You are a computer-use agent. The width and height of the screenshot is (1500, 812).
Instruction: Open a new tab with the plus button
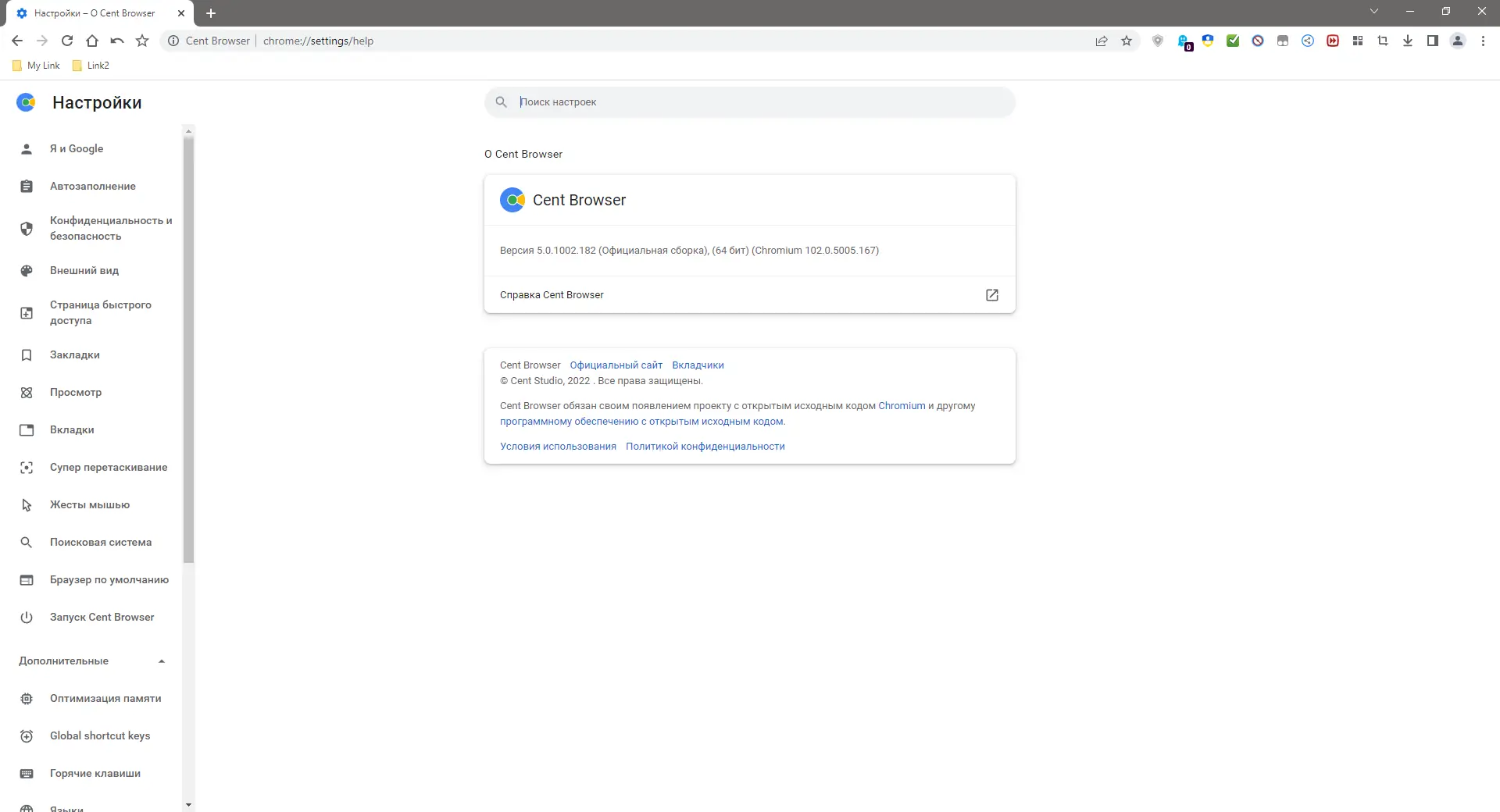point(211,13)
